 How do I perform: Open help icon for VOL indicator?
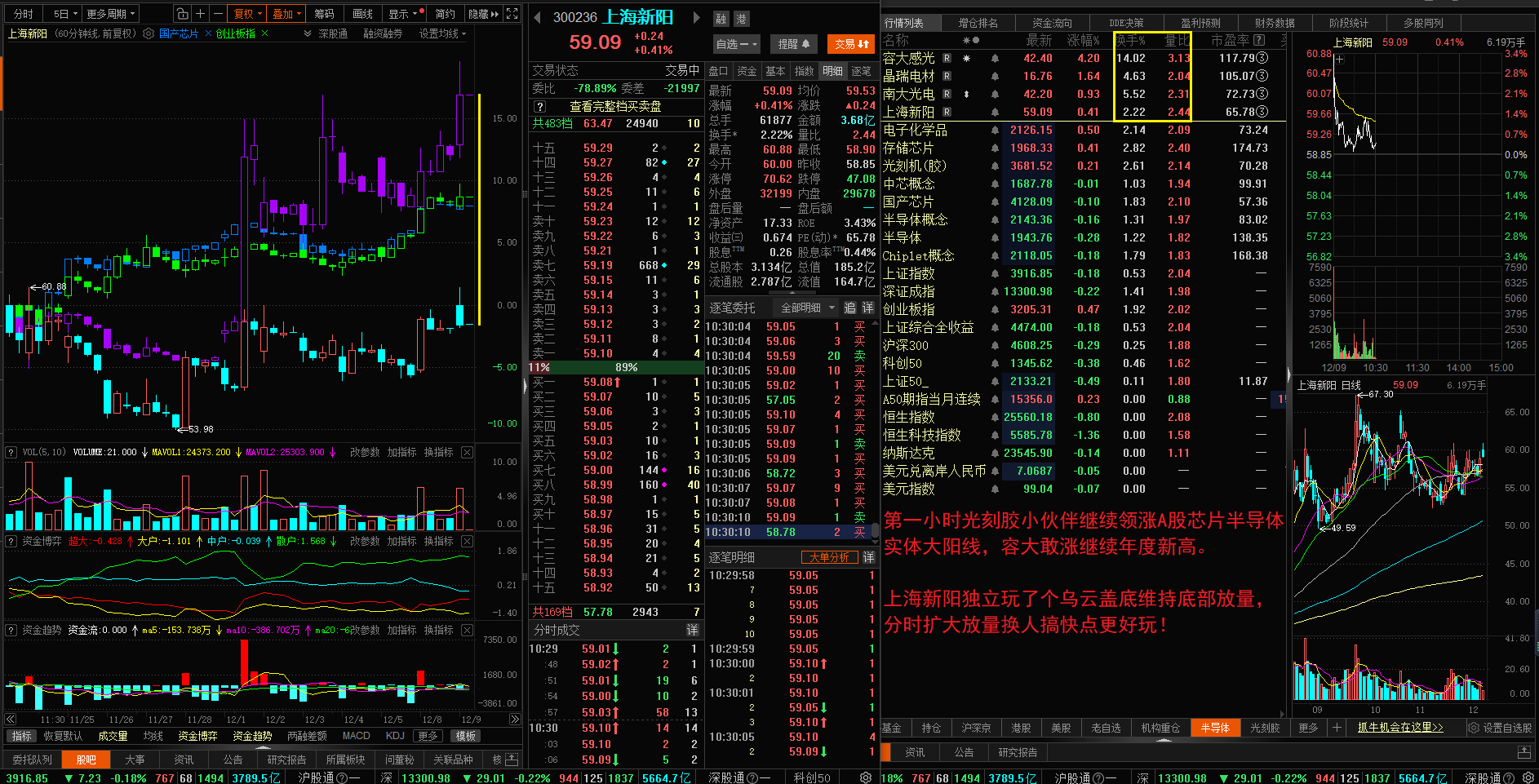pyautogui.click(x=11, y=452)
